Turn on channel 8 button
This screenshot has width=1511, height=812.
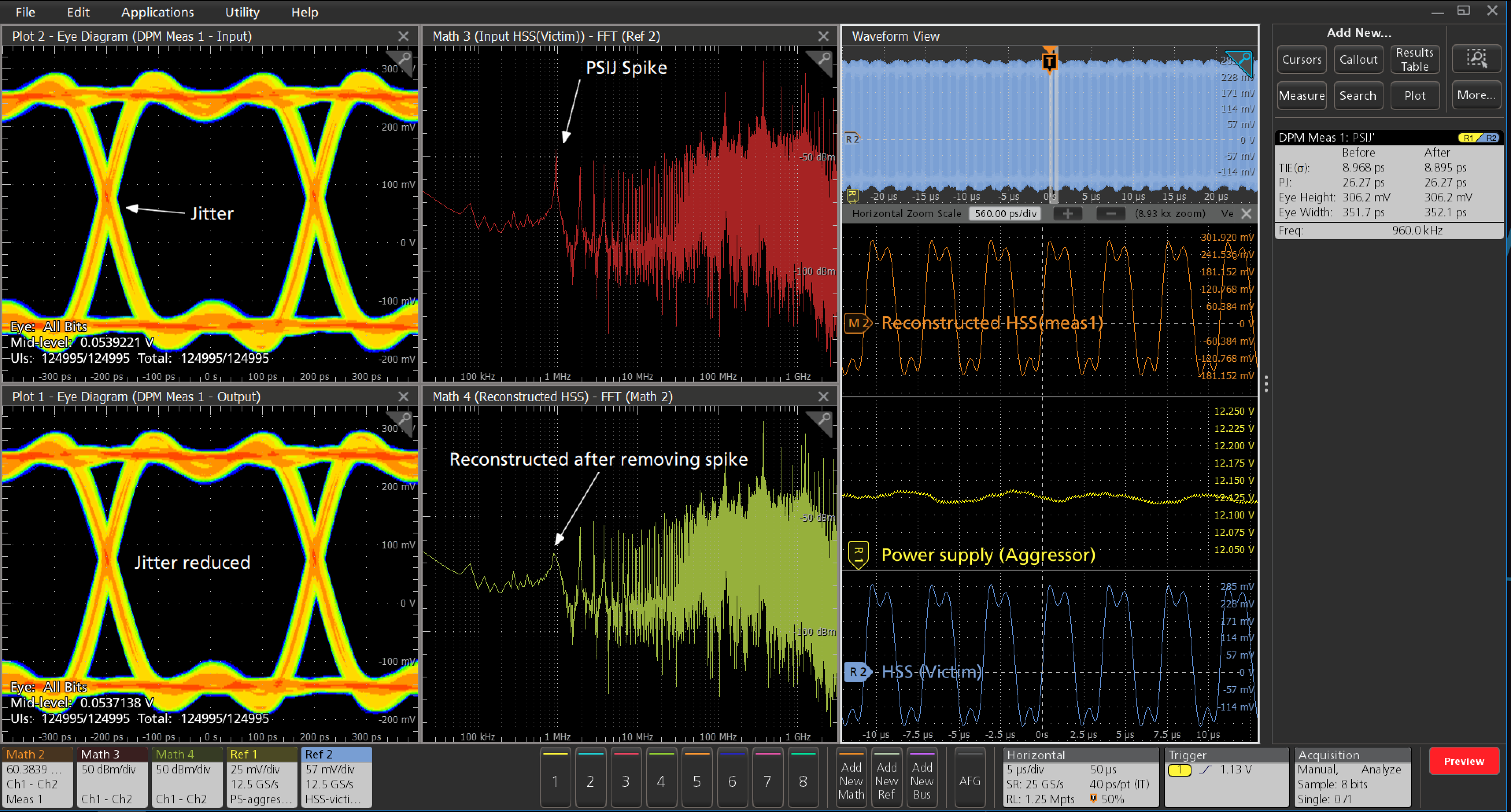[803, 777]
